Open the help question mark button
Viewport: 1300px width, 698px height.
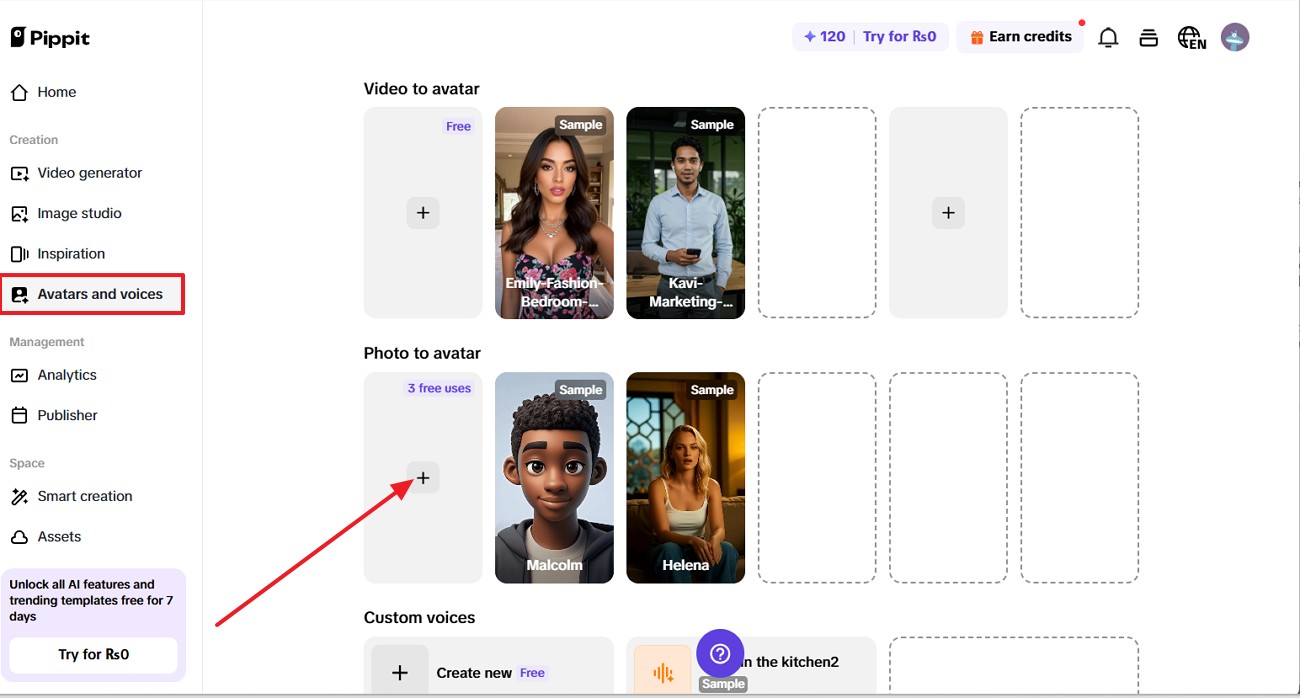click(x=720, y=654)
